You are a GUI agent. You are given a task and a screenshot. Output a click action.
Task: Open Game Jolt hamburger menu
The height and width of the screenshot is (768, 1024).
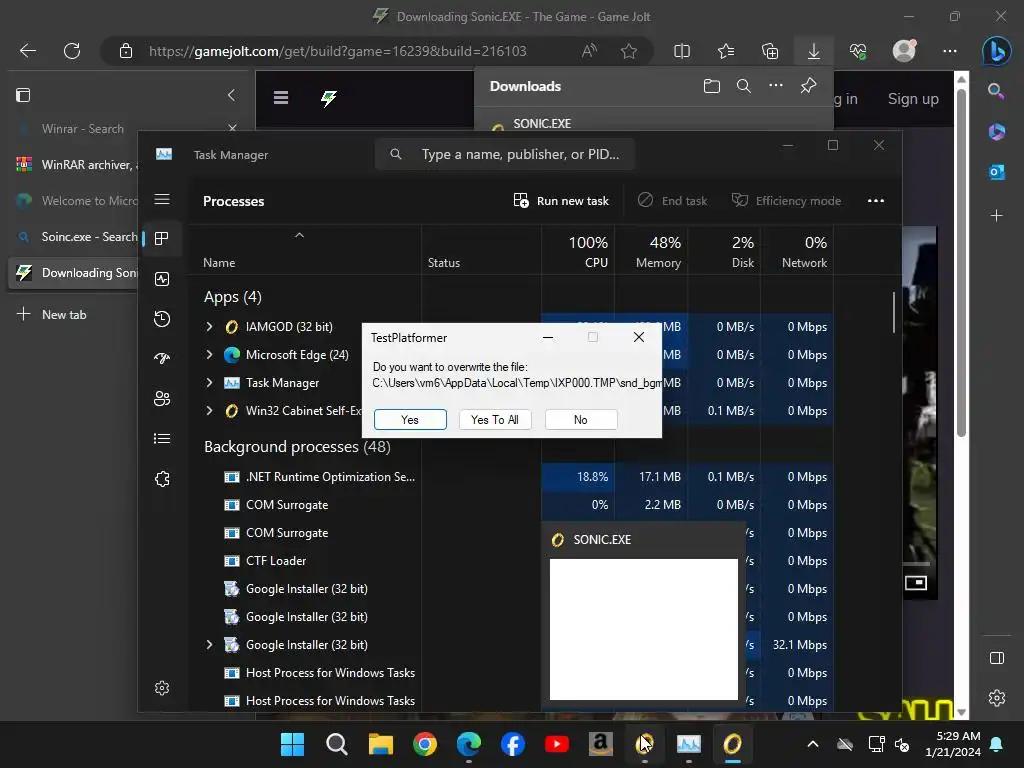281,98
